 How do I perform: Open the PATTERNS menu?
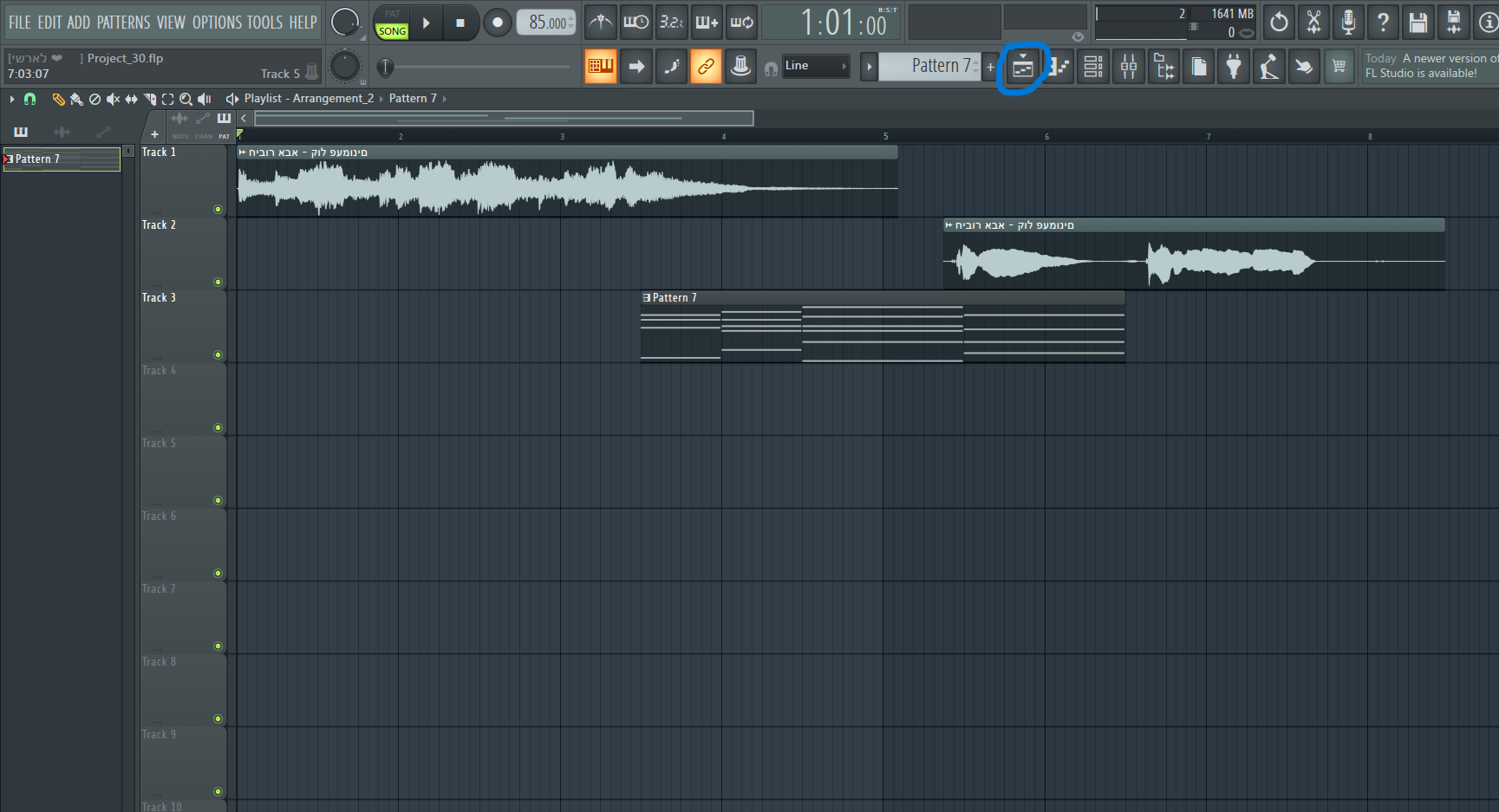[x=123, y=23]
